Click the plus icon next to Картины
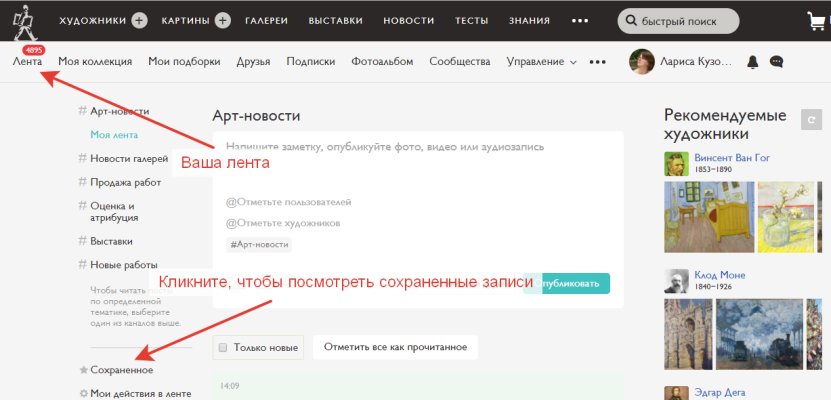The width and height of the screenshot is (831, 400). click(x=222, y=21)
